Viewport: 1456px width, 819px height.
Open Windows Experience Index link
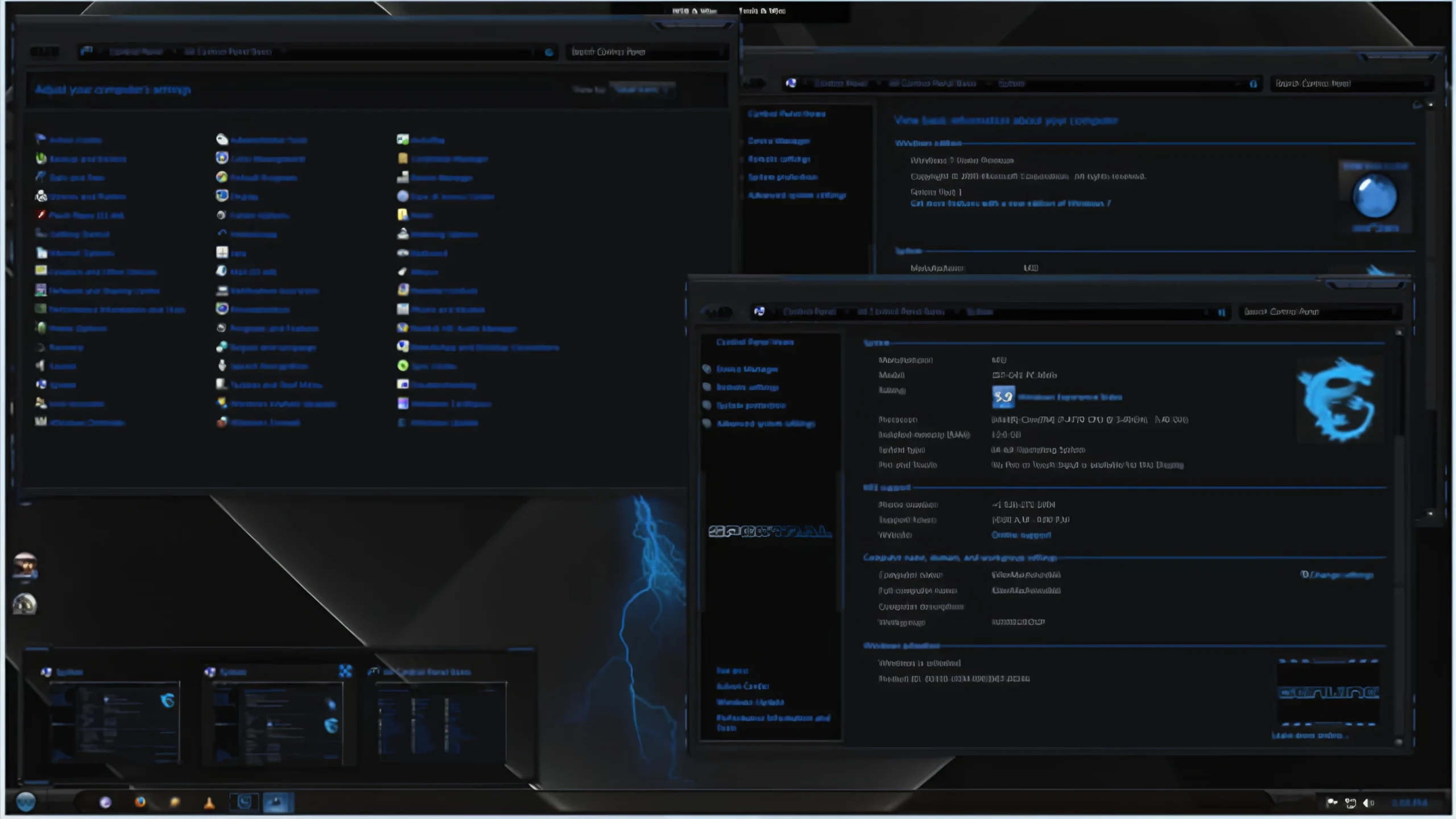coord(1070,398)
